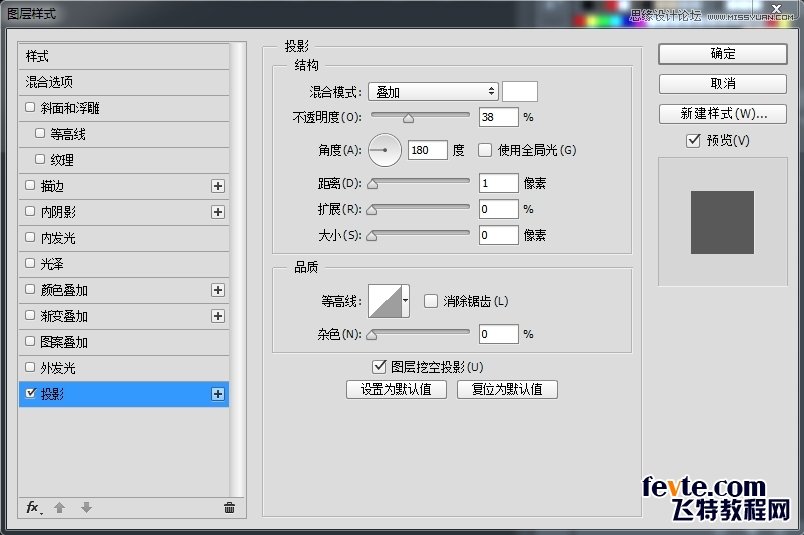Click the 取消 button
804x535 pixels.
pos(722,84)
